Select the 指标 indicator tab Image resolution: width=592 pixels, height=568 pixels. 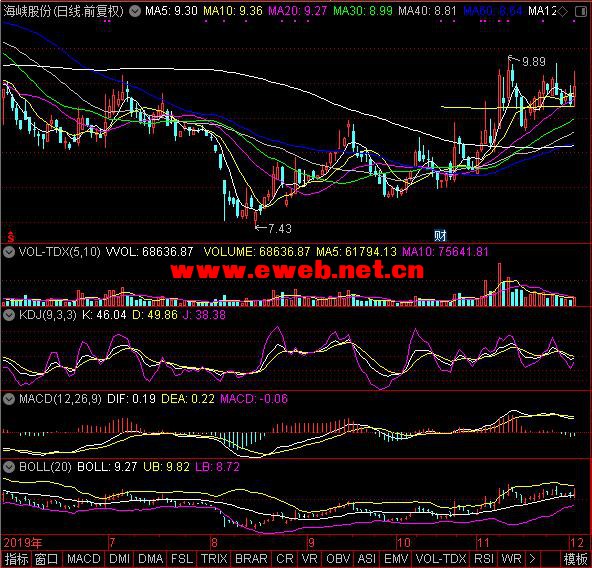(16, 559)
